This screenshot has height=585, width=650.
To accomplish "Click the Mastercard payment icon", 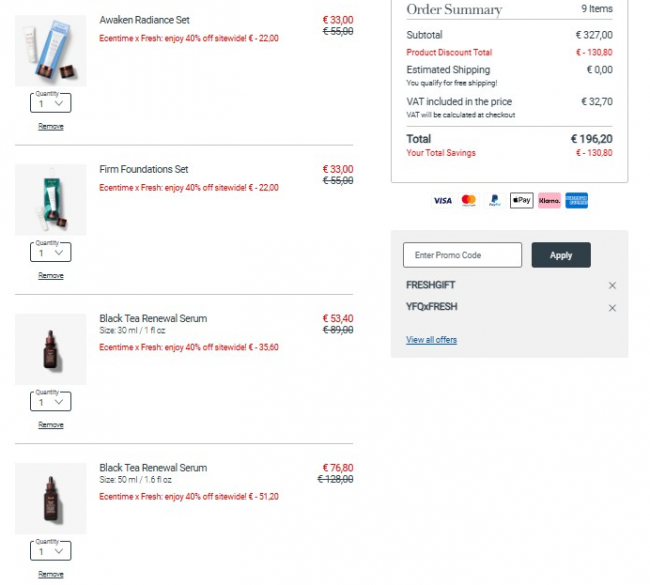I will 468,201.
